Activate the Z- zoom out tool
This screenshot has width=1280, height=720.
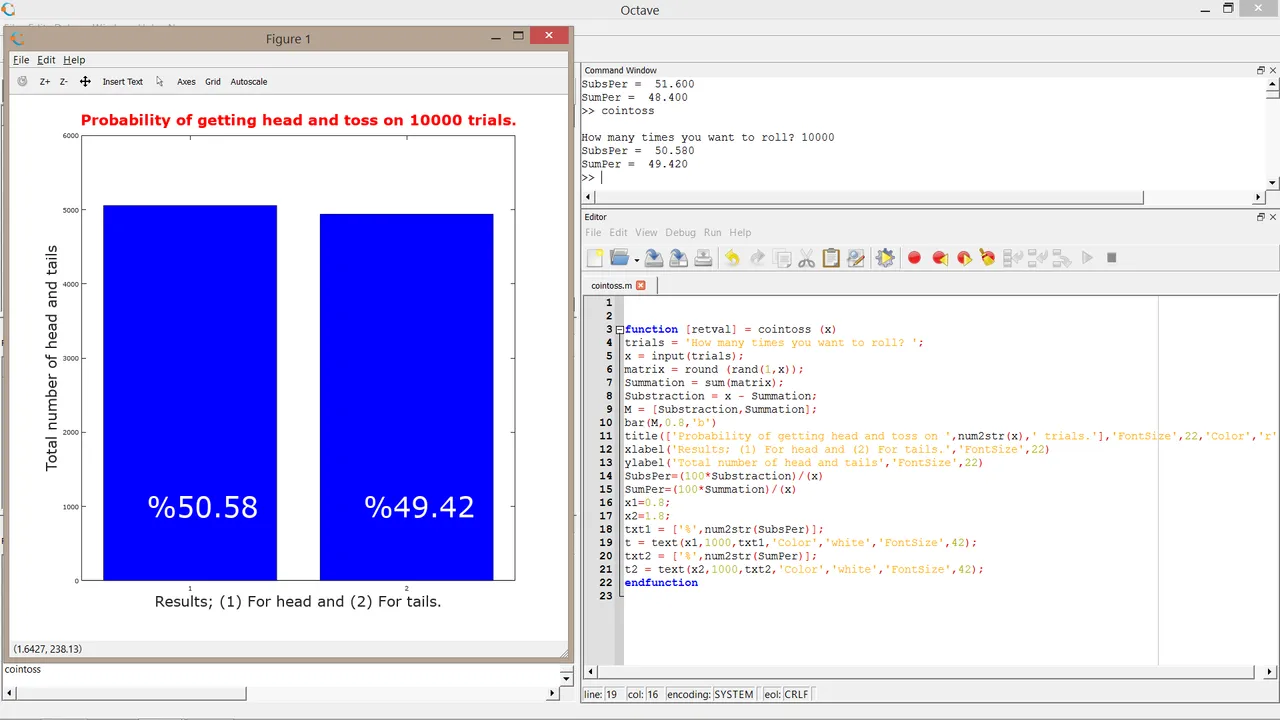pos(64,82)
